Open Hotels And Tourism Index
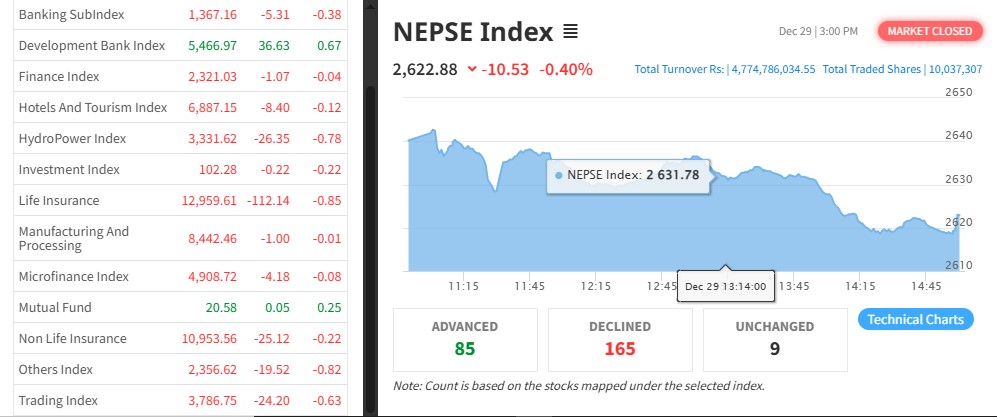The width and height of the screenshot is (997, 417). coord(93,107)
